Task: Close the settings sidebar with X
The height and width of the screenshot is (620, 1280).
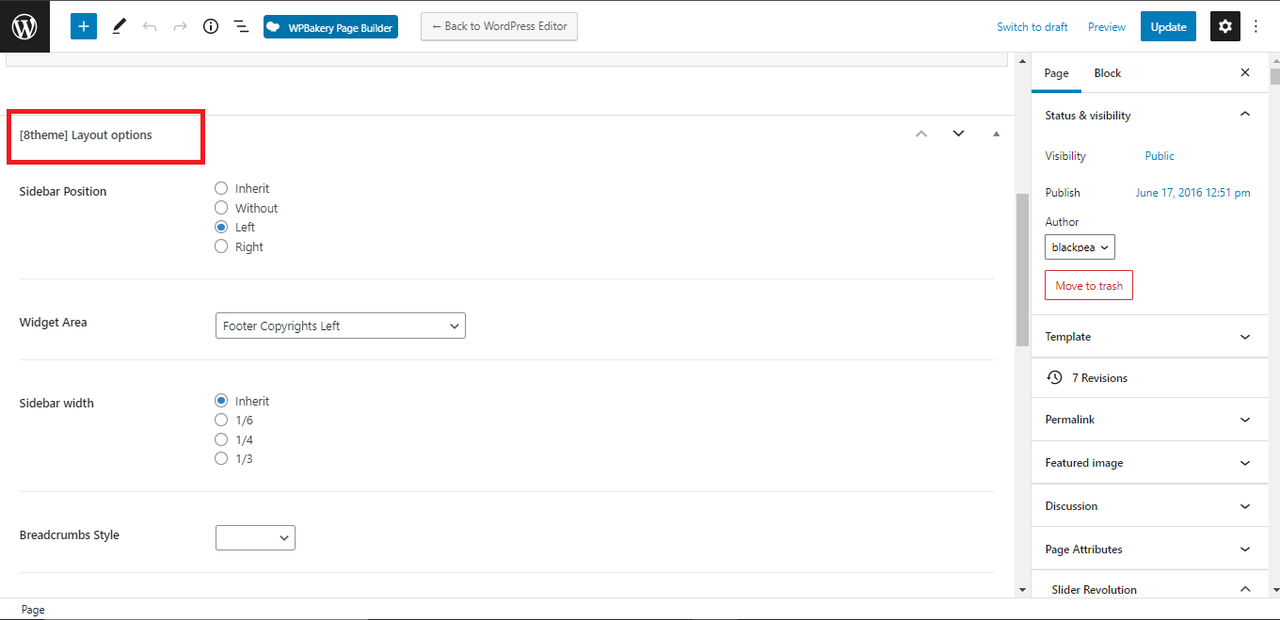Action: pos(1245,73)
